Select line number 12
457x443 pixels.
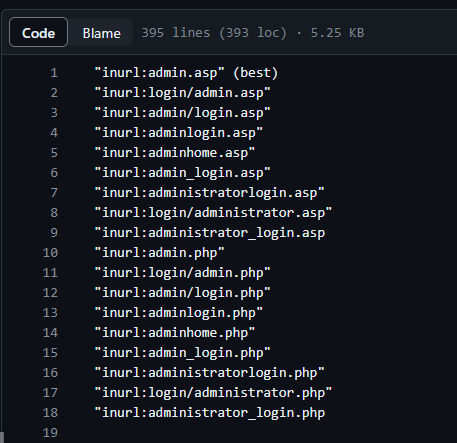click(x=50, y=293)
